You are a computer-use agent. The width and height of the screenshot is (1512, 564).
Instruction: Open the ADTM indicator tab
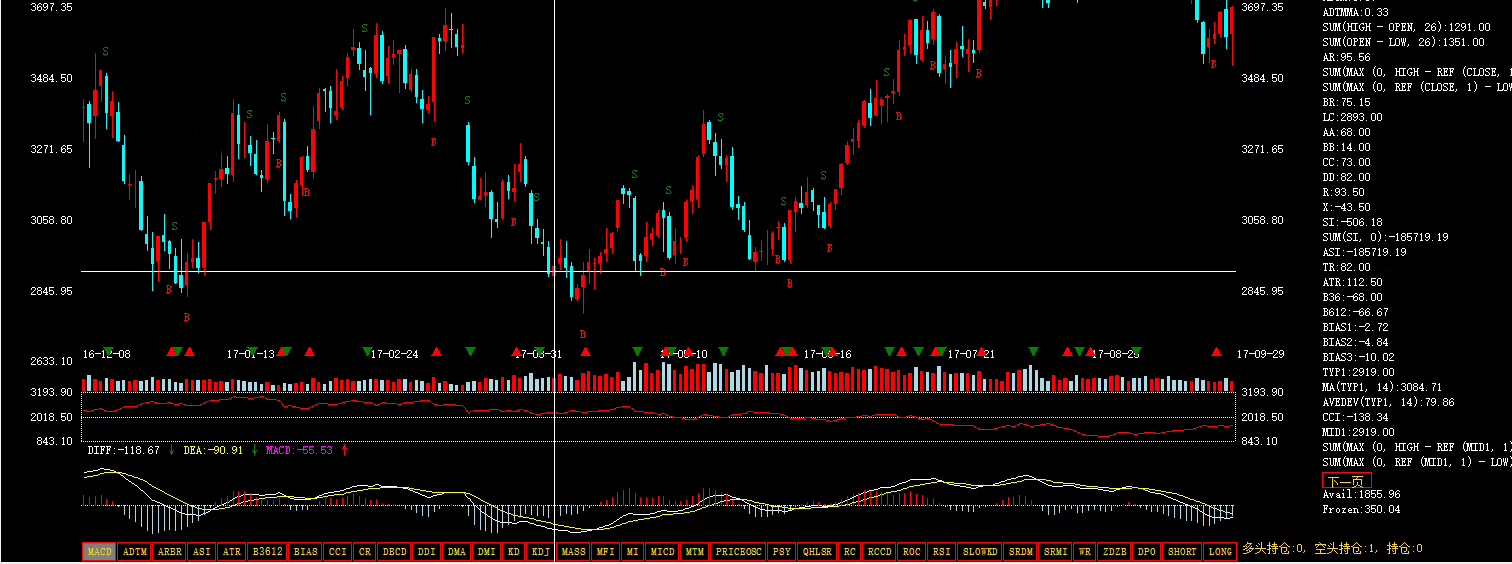coord(135,552)
